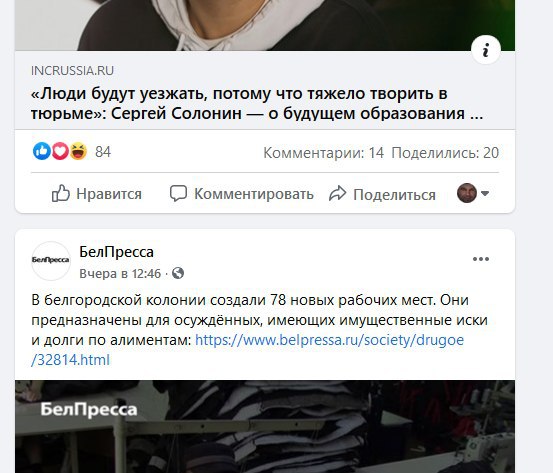Screen dimensions: 553x473
Task: Click the blue Like reaction icon
Action: (x=42, y=151)
